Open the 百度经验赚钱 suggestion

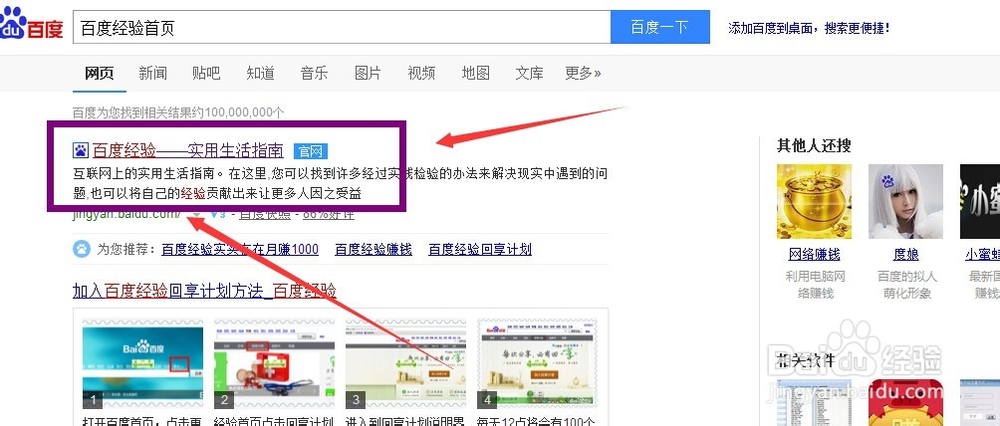374,249
